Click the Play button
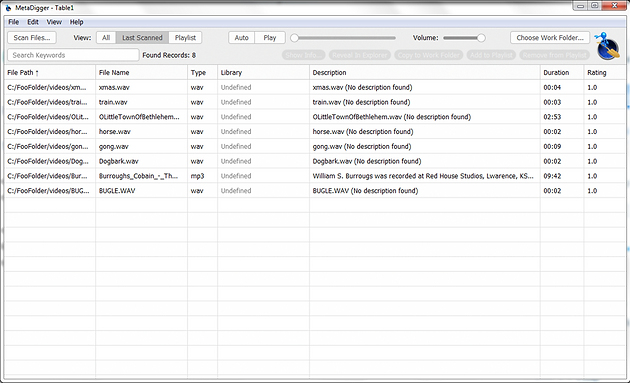Image resolution: width=630 pixels, height=383 pixels. 270,38
